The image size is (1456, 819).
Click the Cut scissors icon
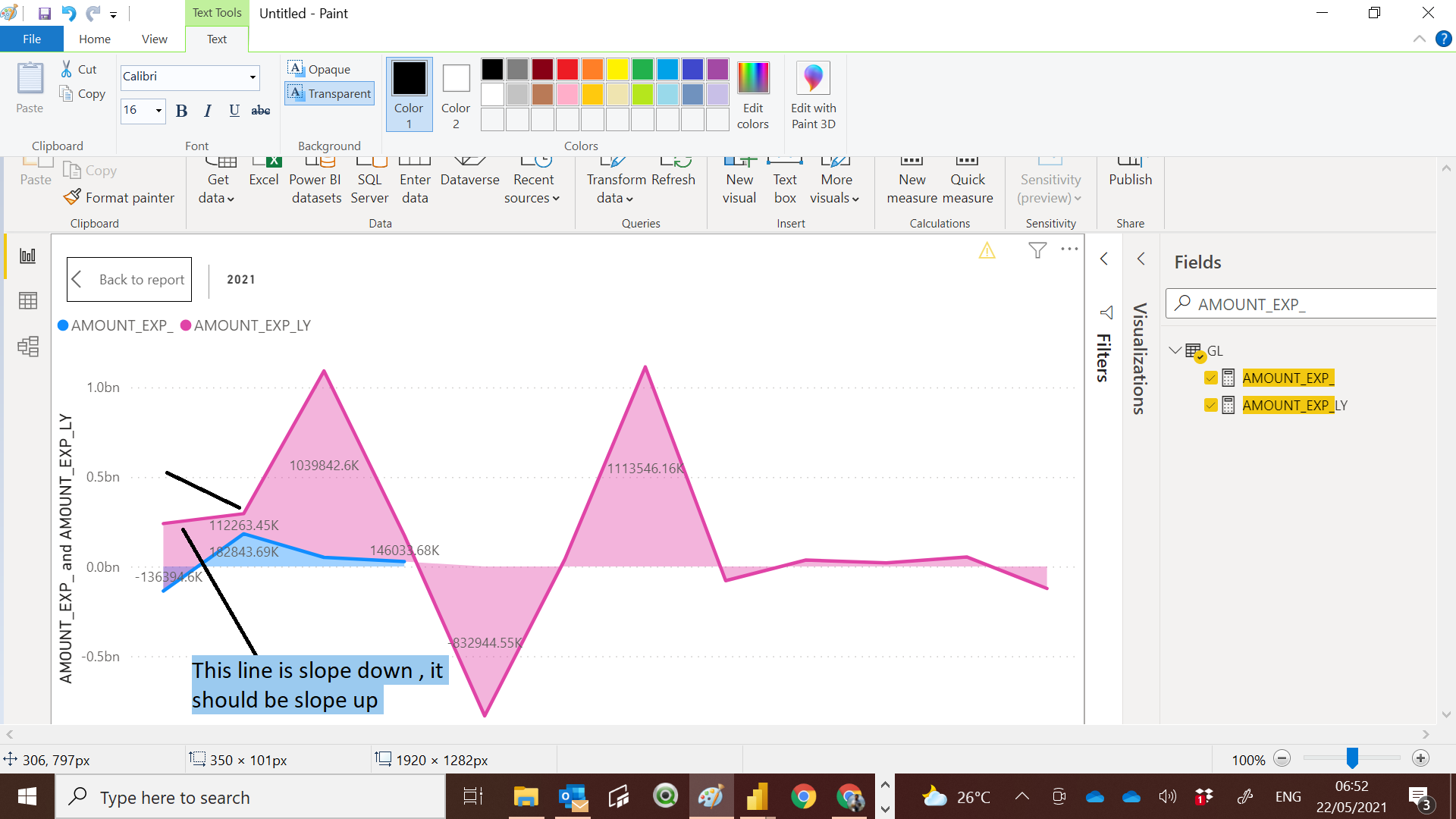pyautogui.click(x=67, y=69)
